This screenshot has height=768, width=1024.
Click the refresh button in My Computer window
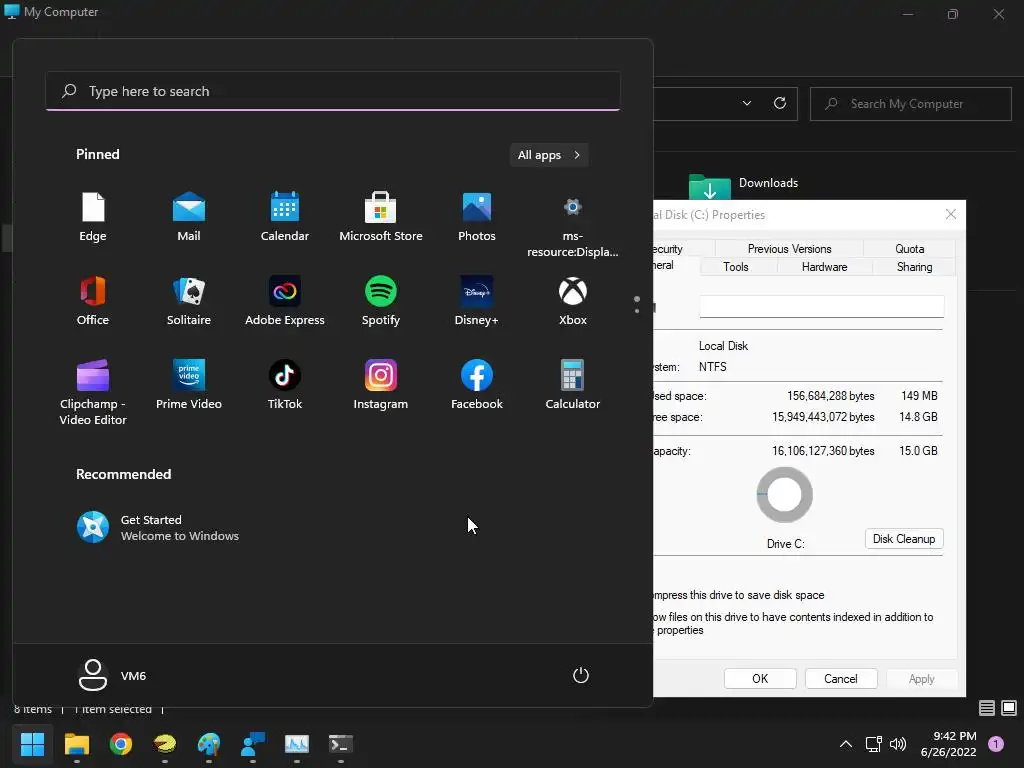pos(780,103)
